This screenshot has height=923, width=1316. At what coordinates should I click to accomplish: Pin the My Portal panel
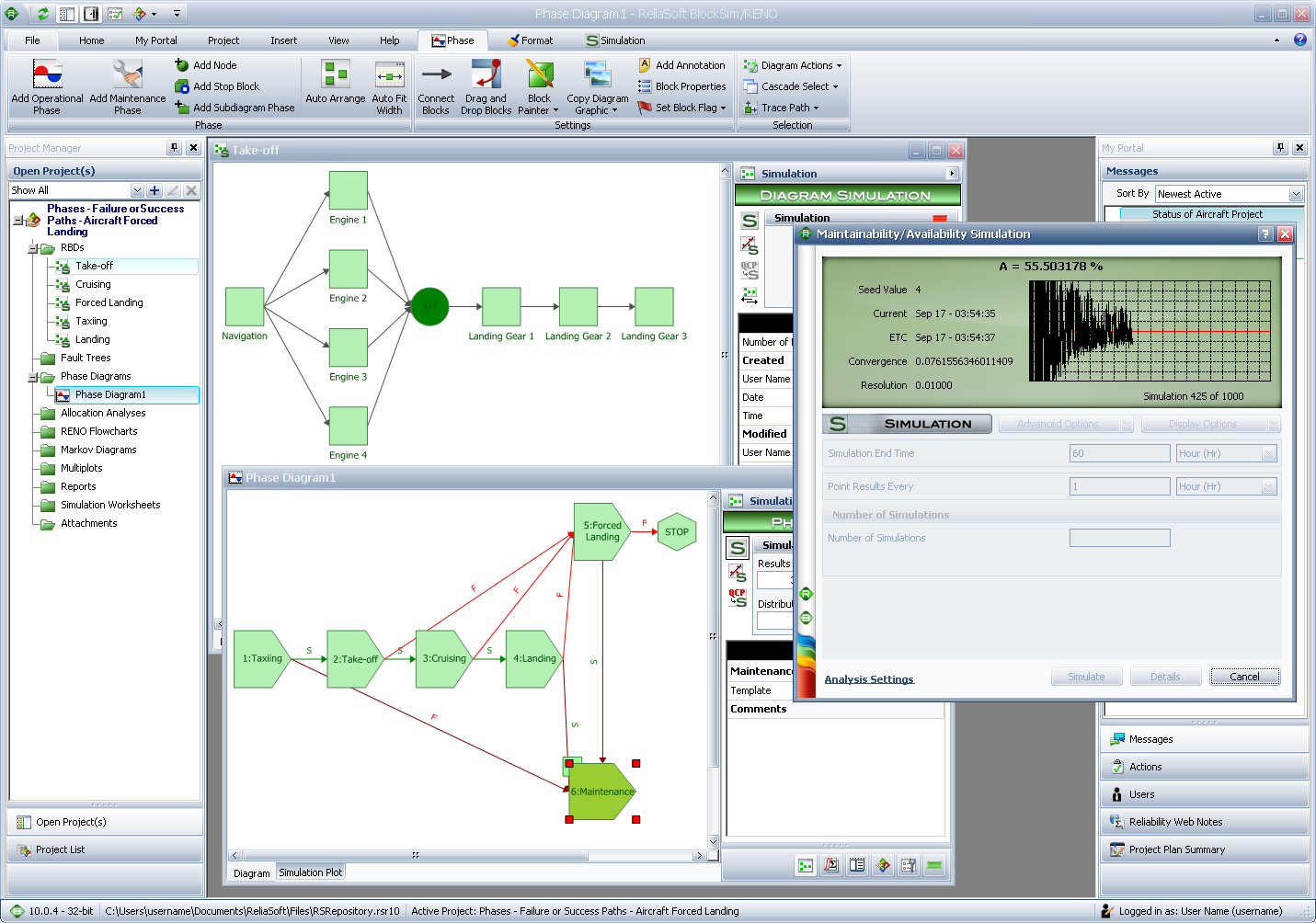point(1279,147)
